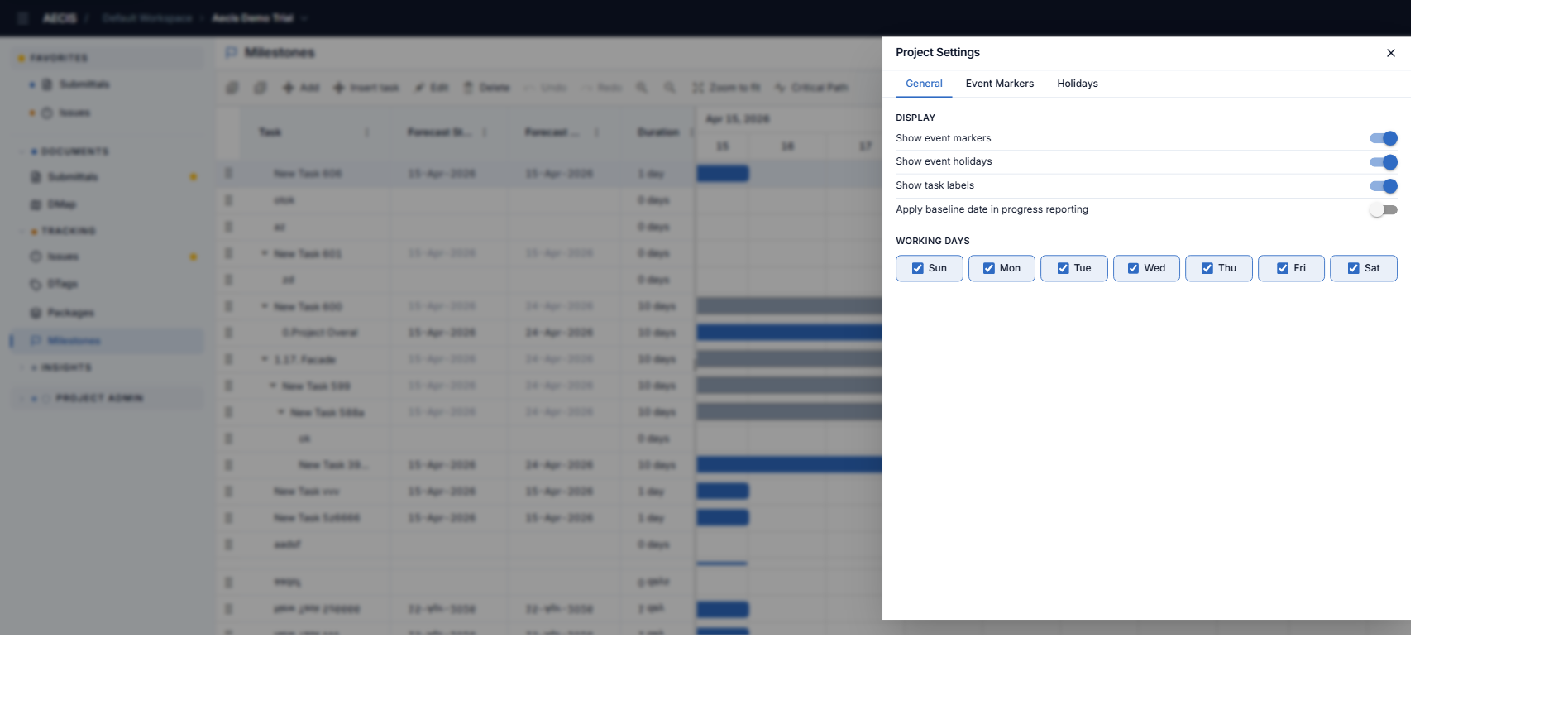Uncheck Tue as a working day

1073,268
